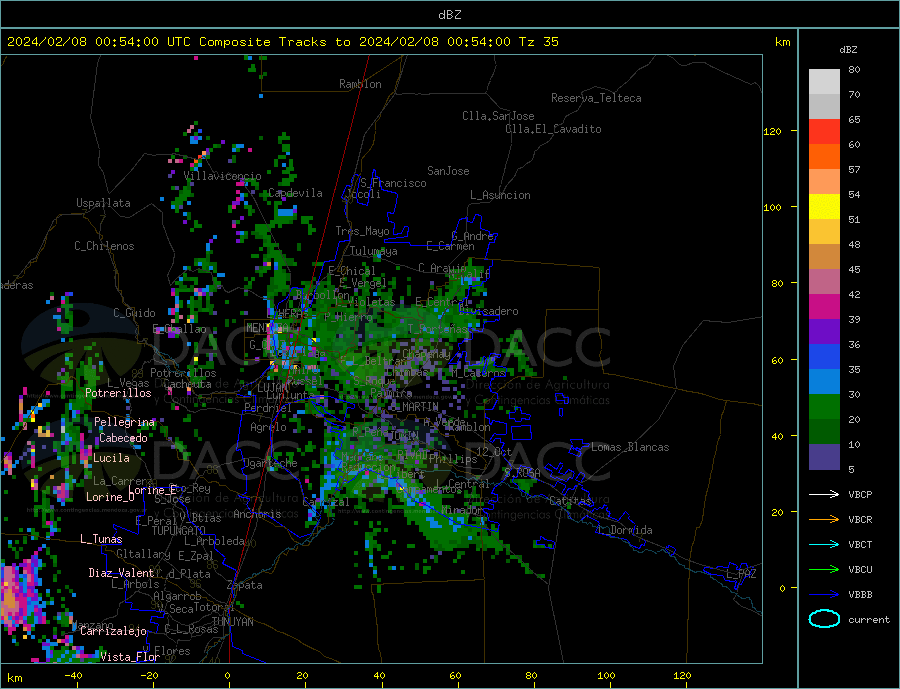900x689 pixels.
Task: Click the '100' tick on the vertical km axis
Action: click(x=772, y=207)
